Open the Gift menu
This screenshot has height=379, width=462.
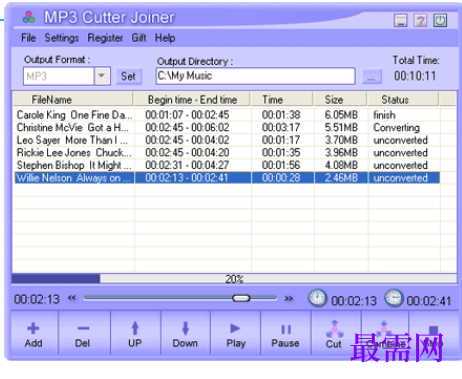point(139,38)
